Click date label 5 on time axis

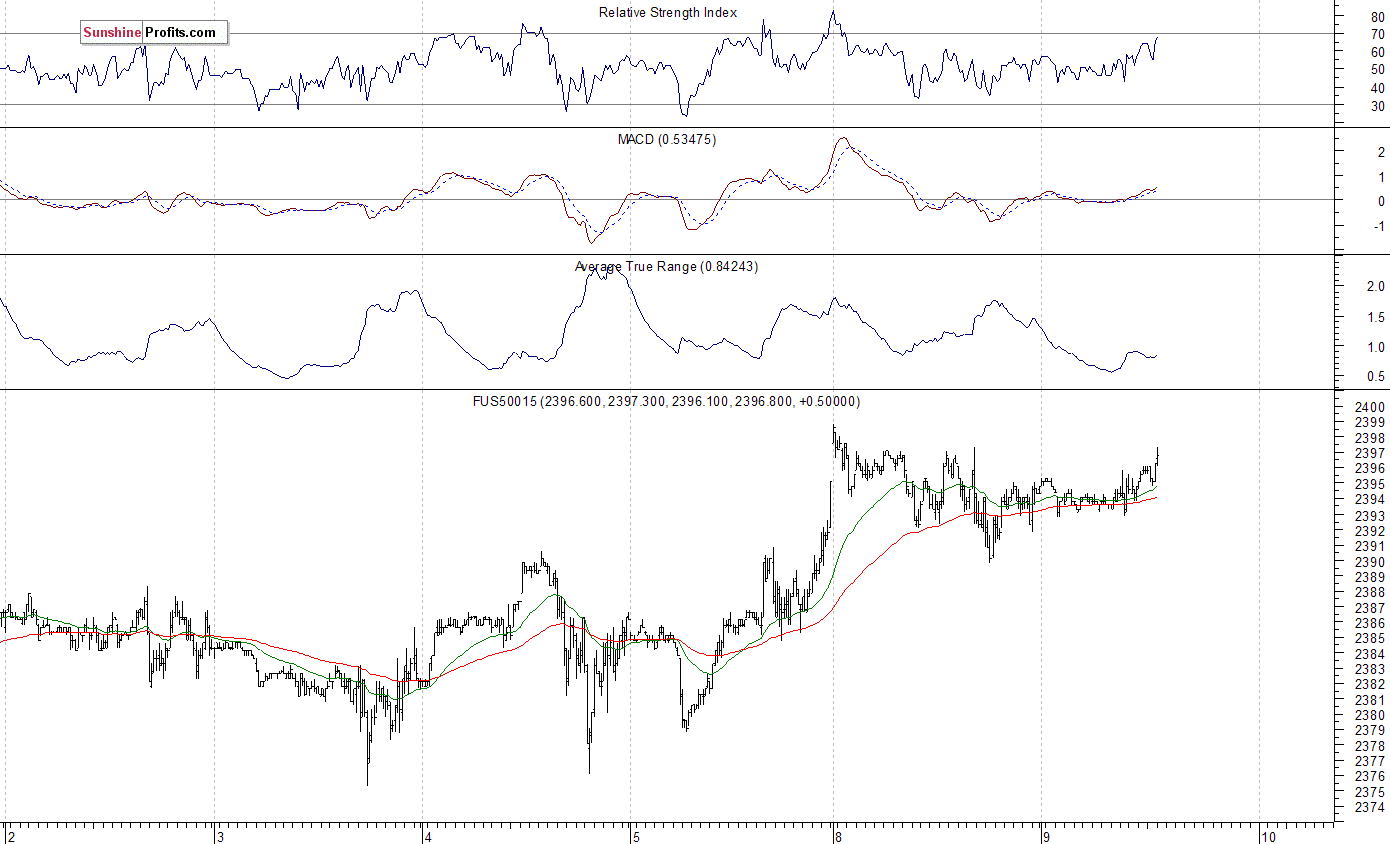[x=634, y=836]
